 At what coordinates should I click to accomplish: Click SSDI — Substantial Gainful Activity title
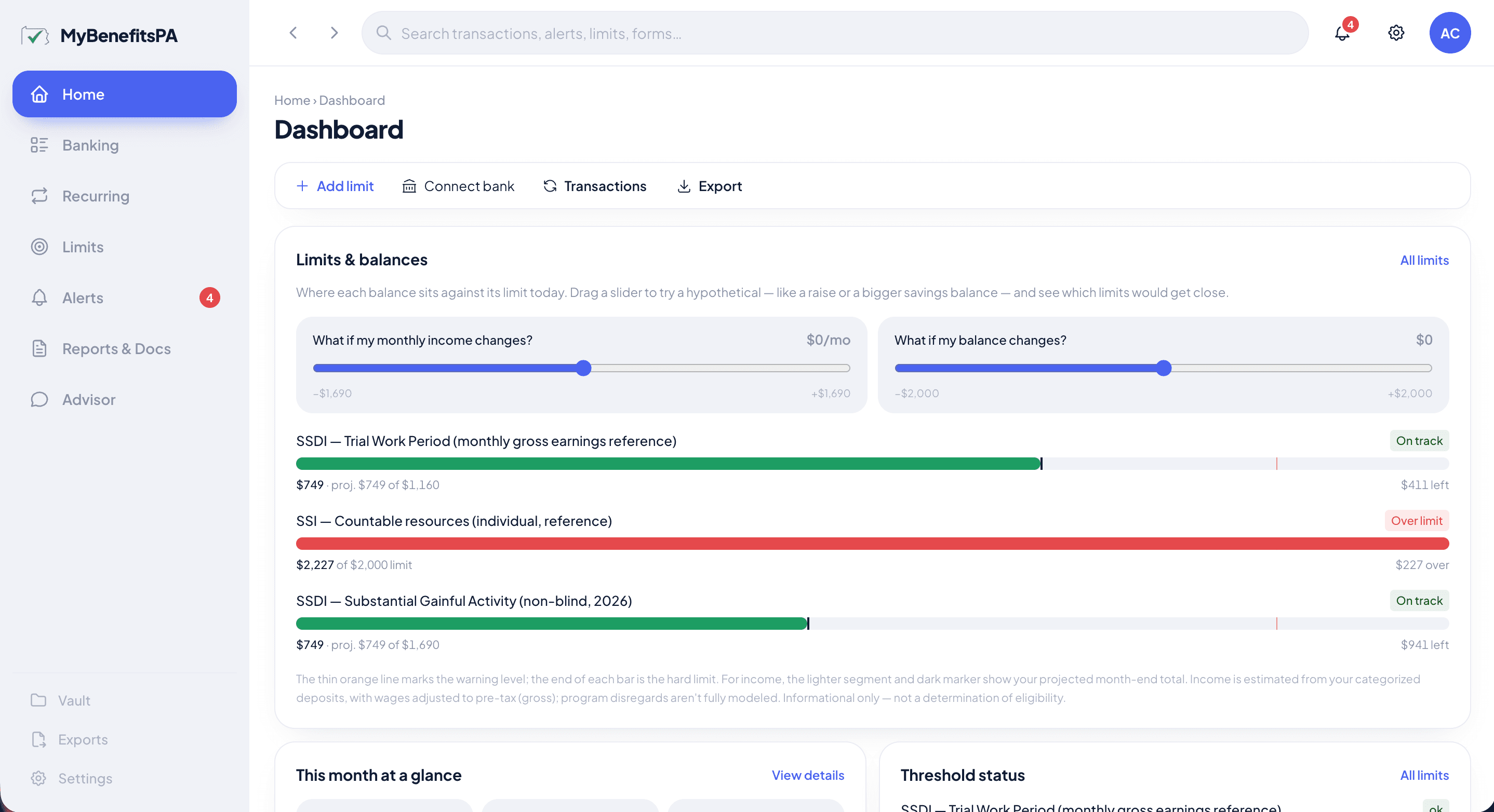pyautogui.click(x=464, y=601)
